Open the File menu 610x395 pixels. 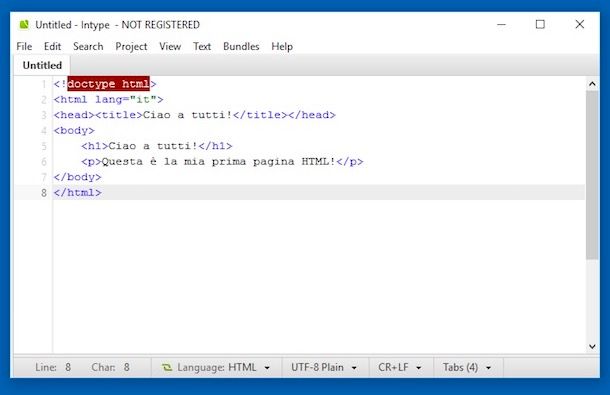(24, 46)
